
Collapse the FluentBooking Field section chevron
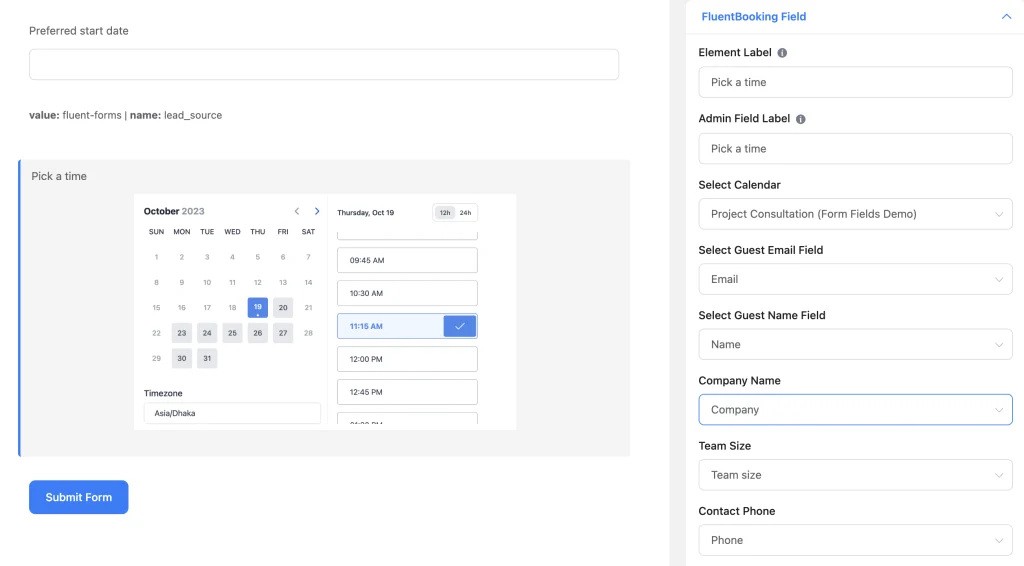pyautogui.click(x=1006, y=16)
